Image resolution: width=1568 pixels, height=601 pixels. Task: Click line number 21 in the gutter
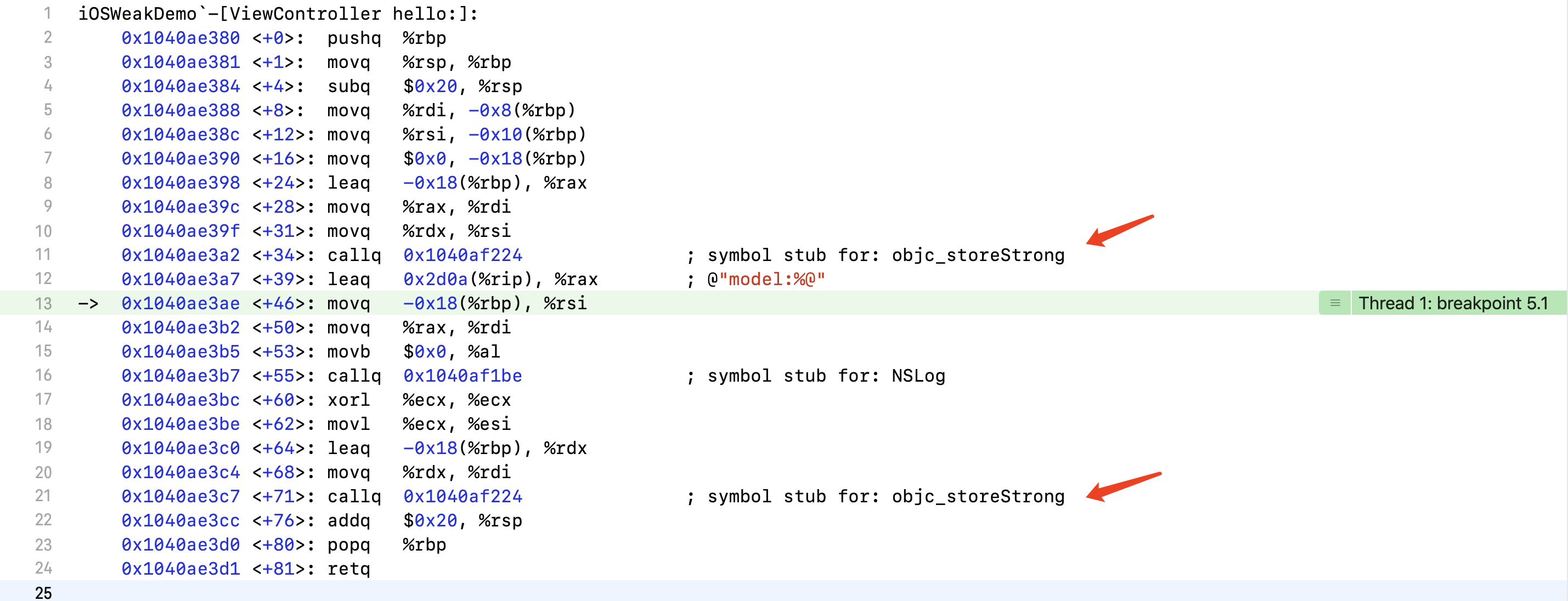tap(43, 496)
